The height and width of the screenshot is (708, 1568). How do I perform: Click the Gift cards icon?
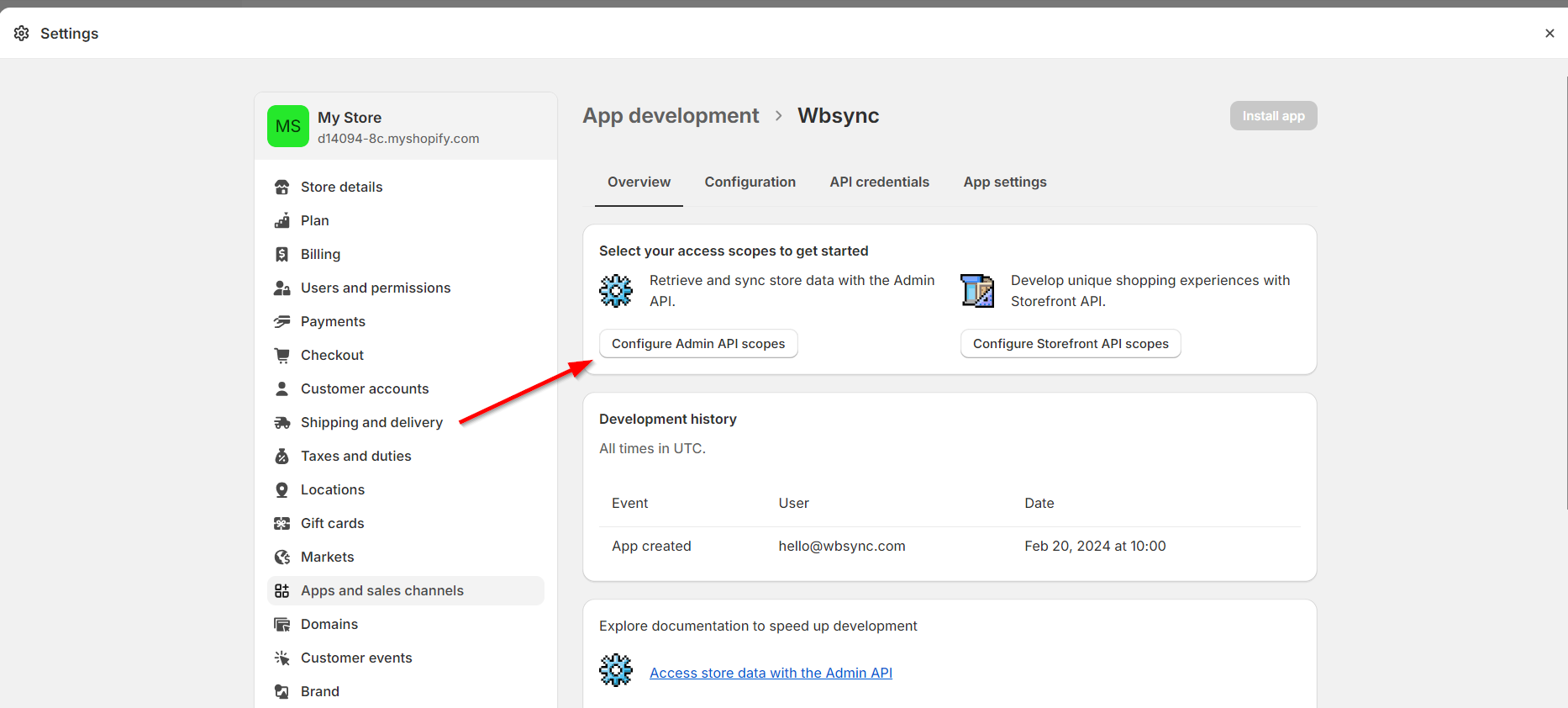coord(282,523)
